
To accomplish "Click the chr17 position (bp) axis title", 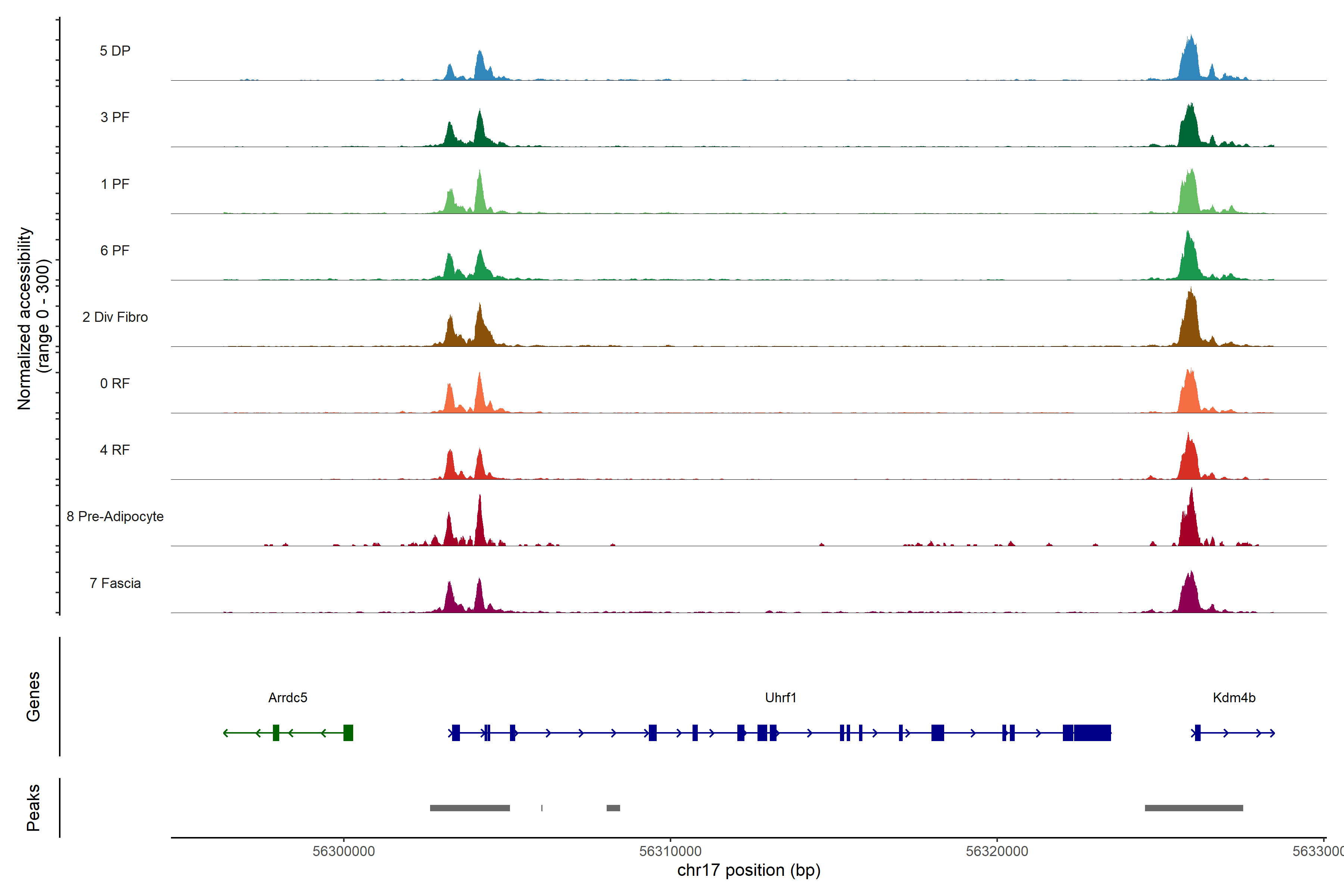I will (749, 870).
